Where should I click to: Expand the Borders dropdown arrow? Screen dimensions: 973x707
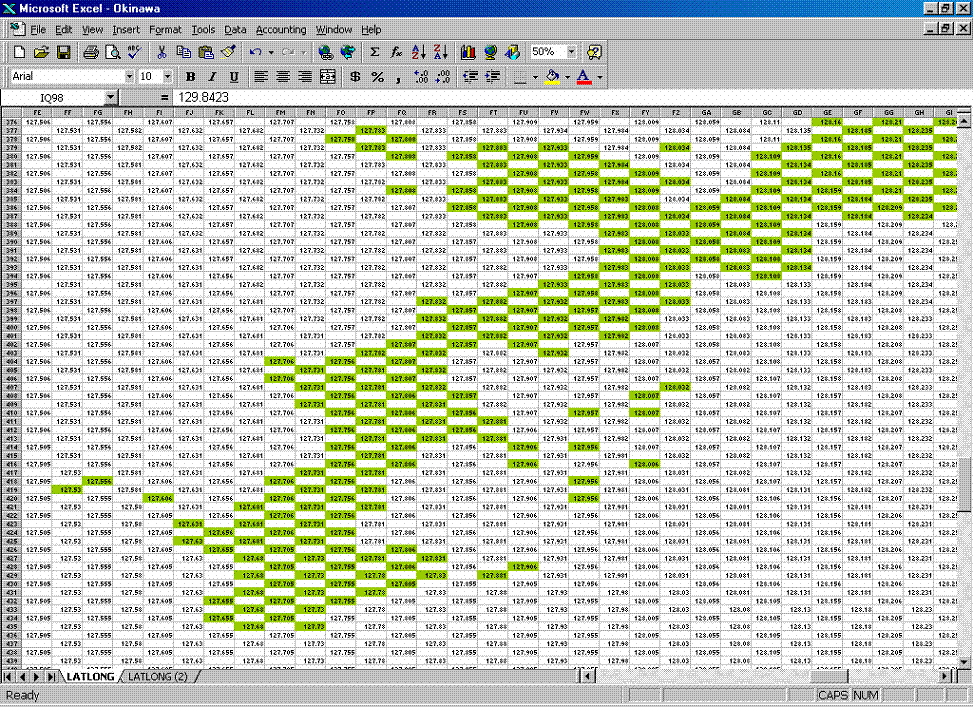(535, 76)
